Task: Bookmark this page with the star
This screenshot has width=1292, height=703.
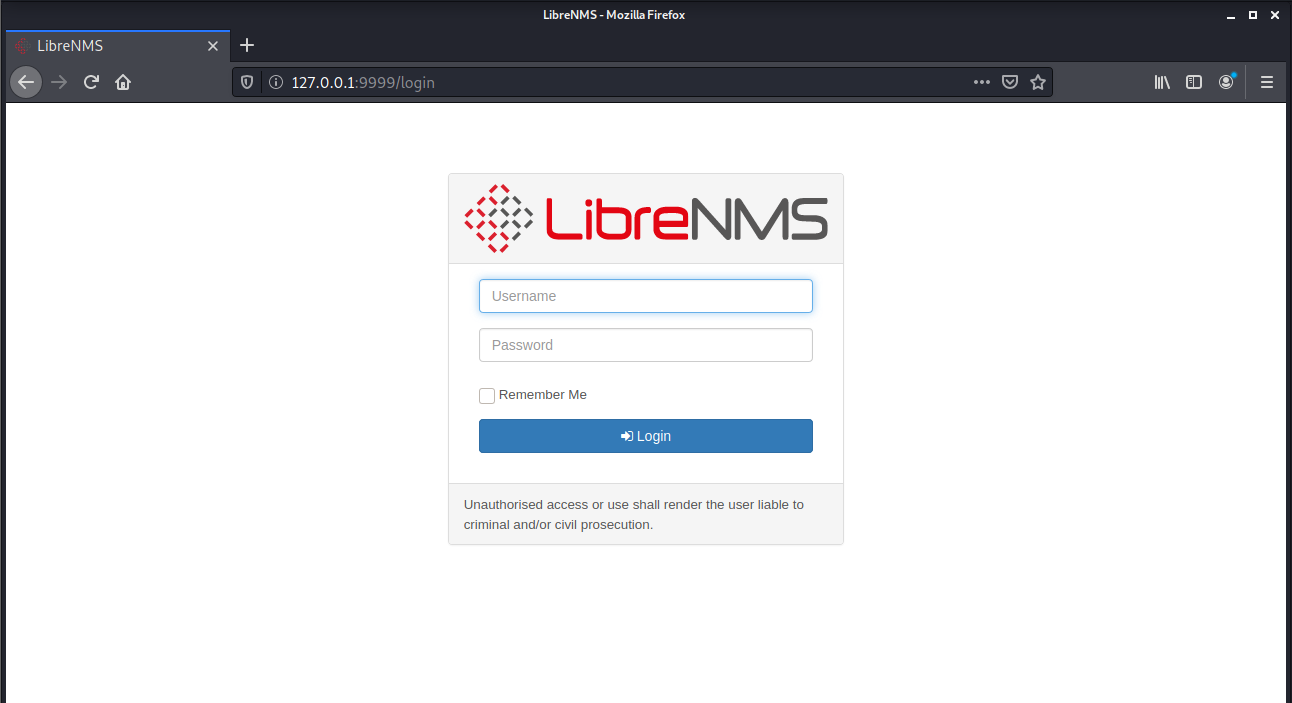Action: [x=1038, y=82]
